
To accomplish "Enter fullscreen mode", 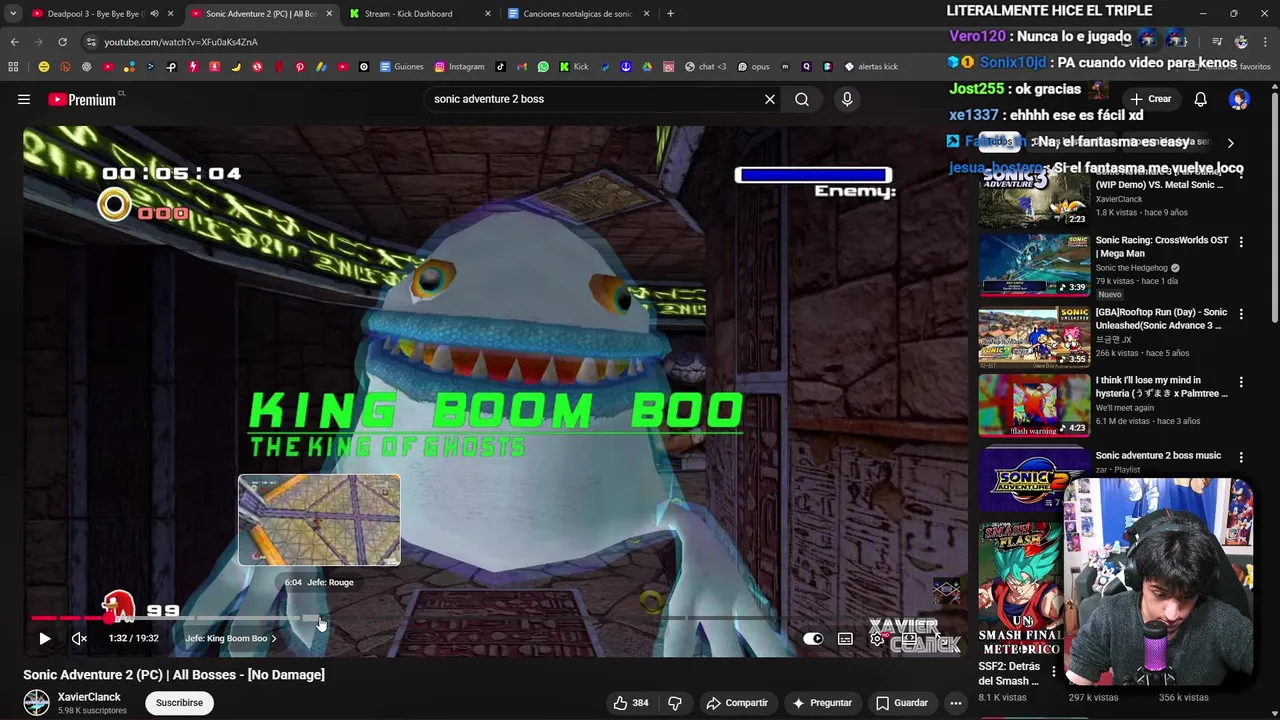I will 940,638.
